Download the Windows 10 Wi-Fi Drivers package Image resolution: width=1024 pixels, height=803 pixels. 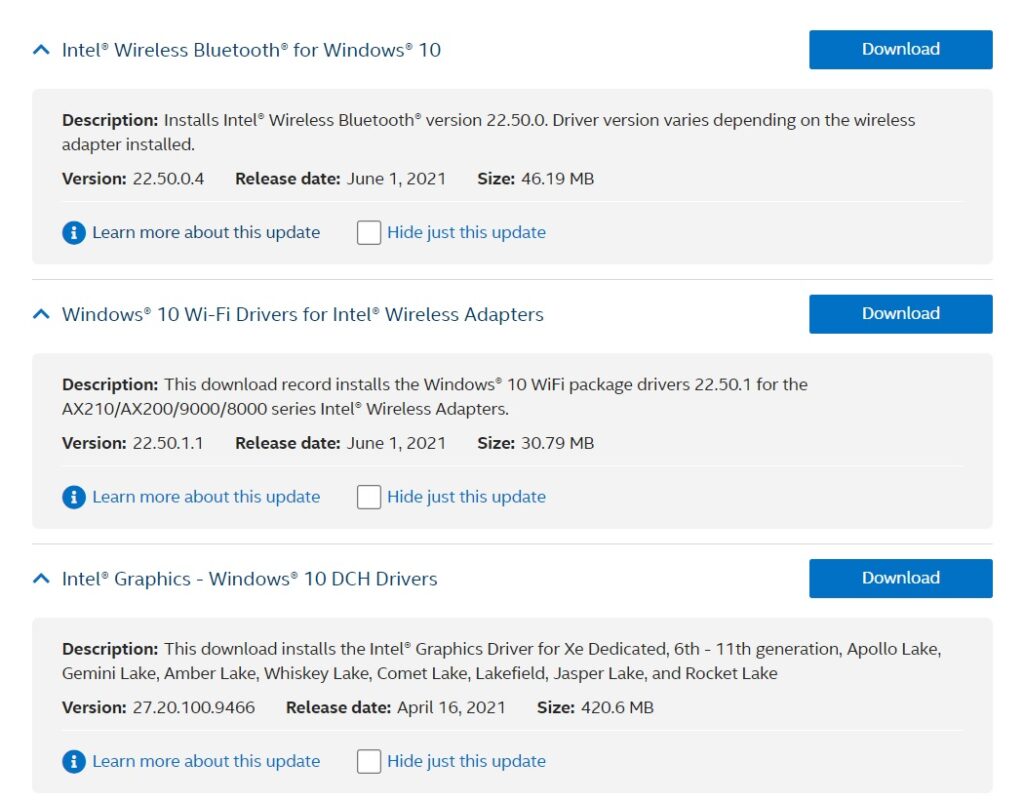(899, 313)
